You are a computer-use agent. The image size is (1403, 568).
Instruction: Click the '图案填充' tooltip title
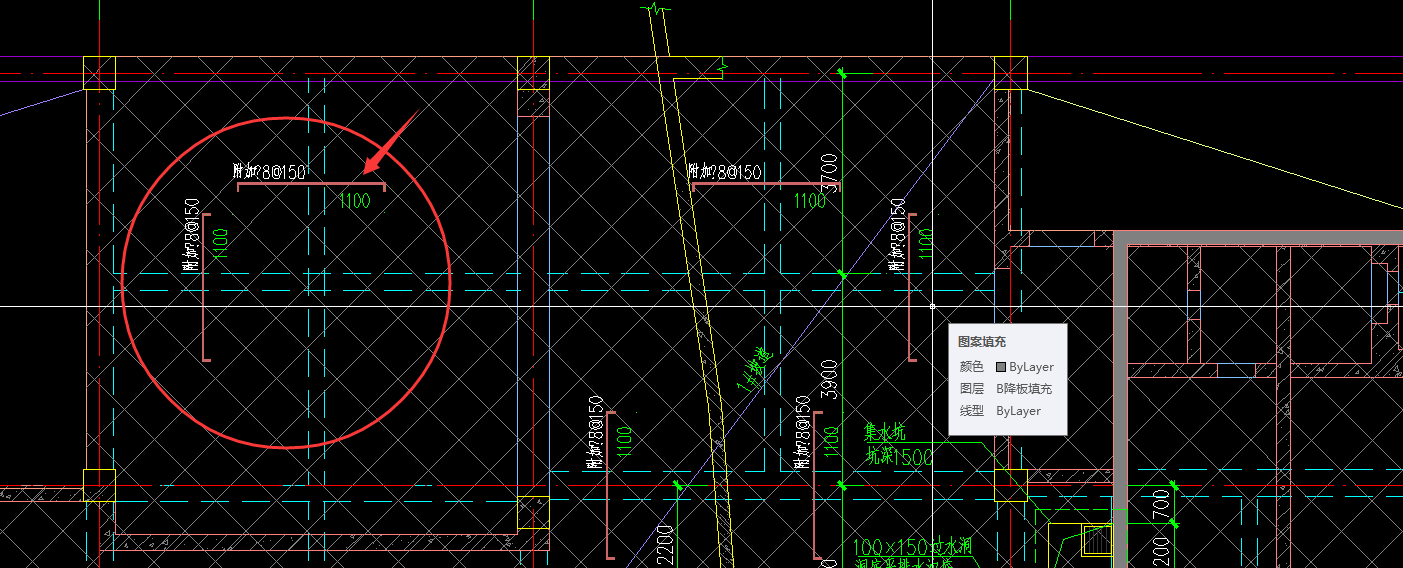pos(982,342)
